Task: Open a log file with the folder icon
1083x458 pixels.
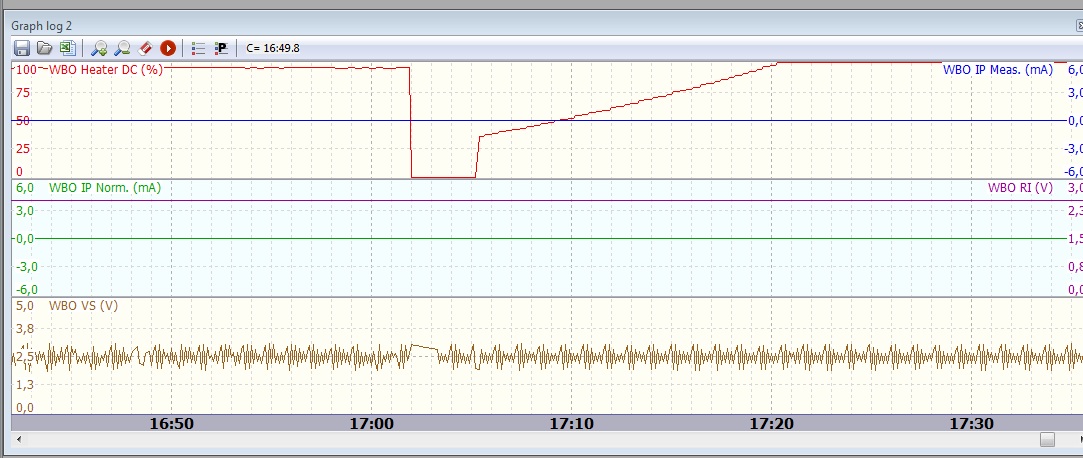Action: click(44, 47)
